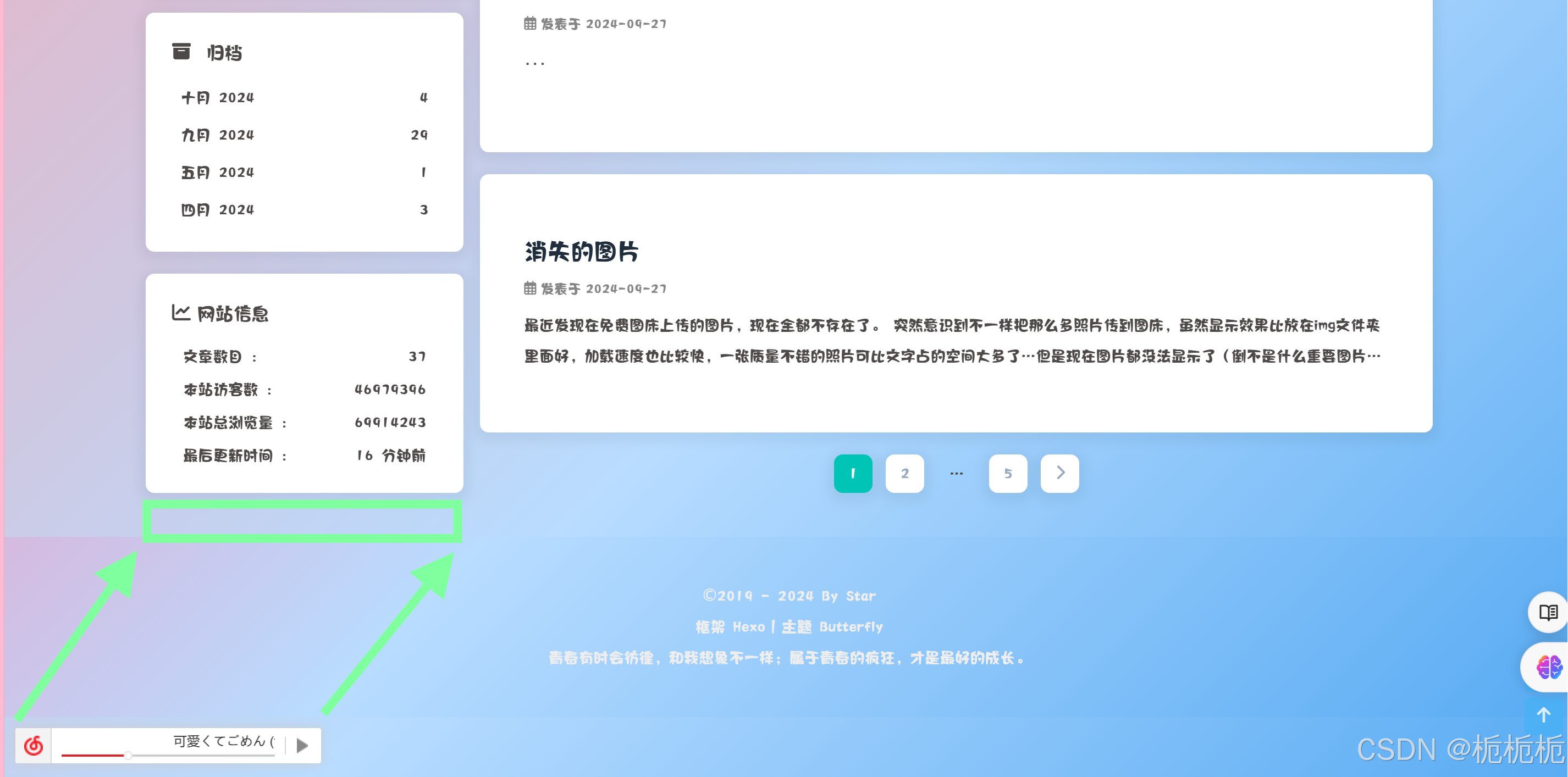Click the NetEase music logo icon
The height and width of the screenshot is (777, 1568).
pyautogui.click(x=34, y=745)
